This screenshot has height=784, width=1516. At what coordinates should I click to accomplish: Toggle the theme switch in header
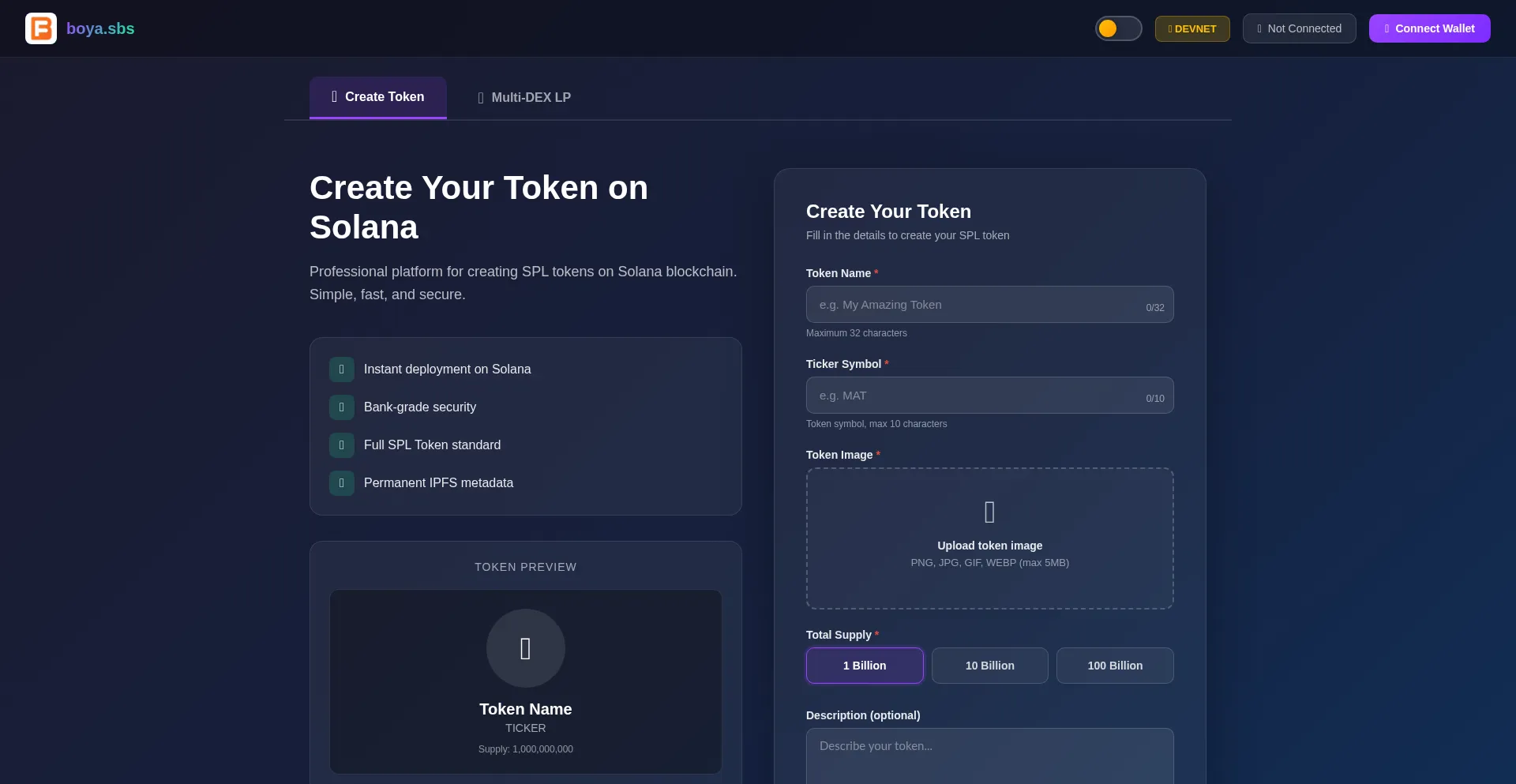click(x=1118, y=28)
